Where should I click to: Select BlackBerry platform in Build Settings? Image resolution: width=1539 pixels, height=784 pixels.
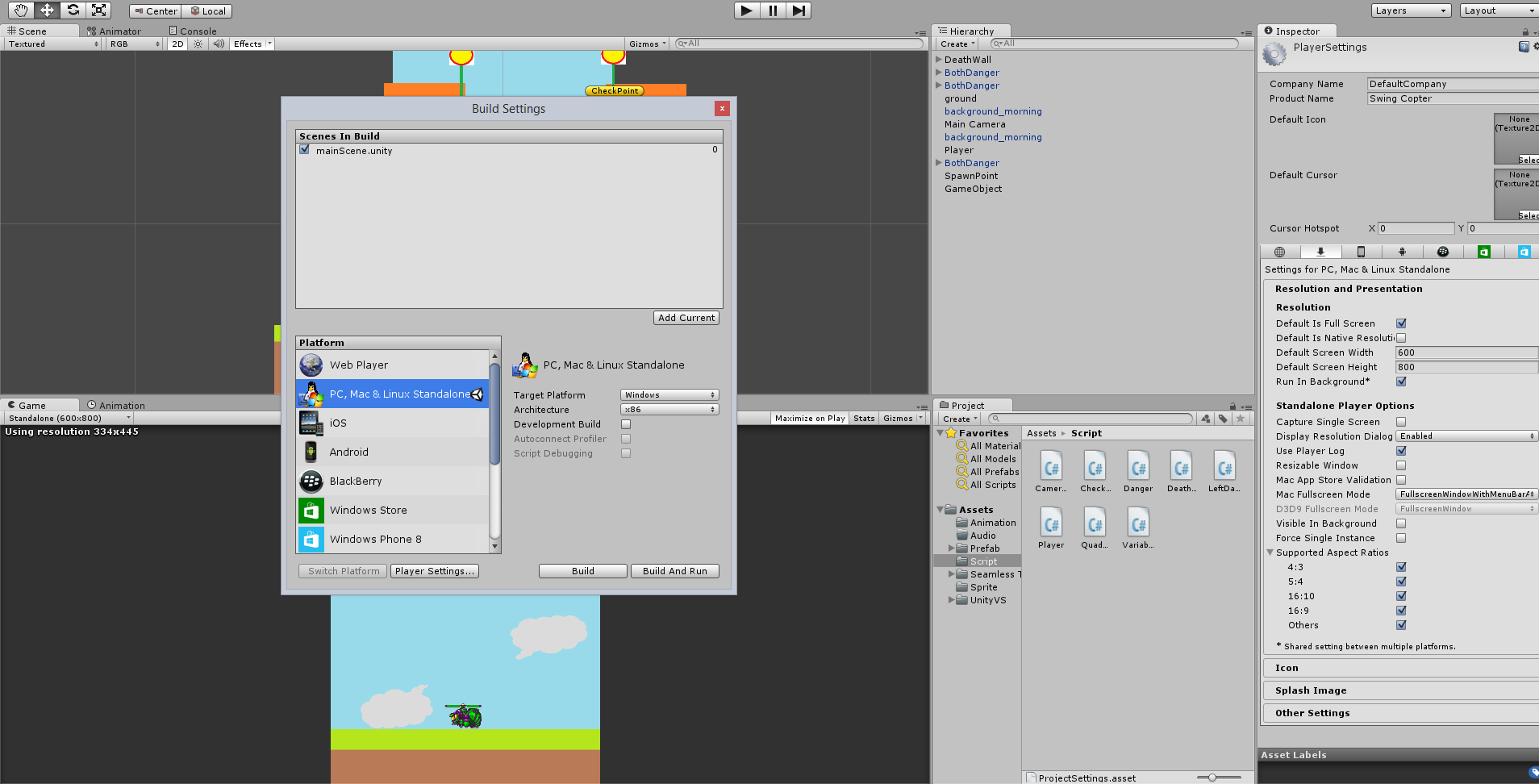[393, 482]
